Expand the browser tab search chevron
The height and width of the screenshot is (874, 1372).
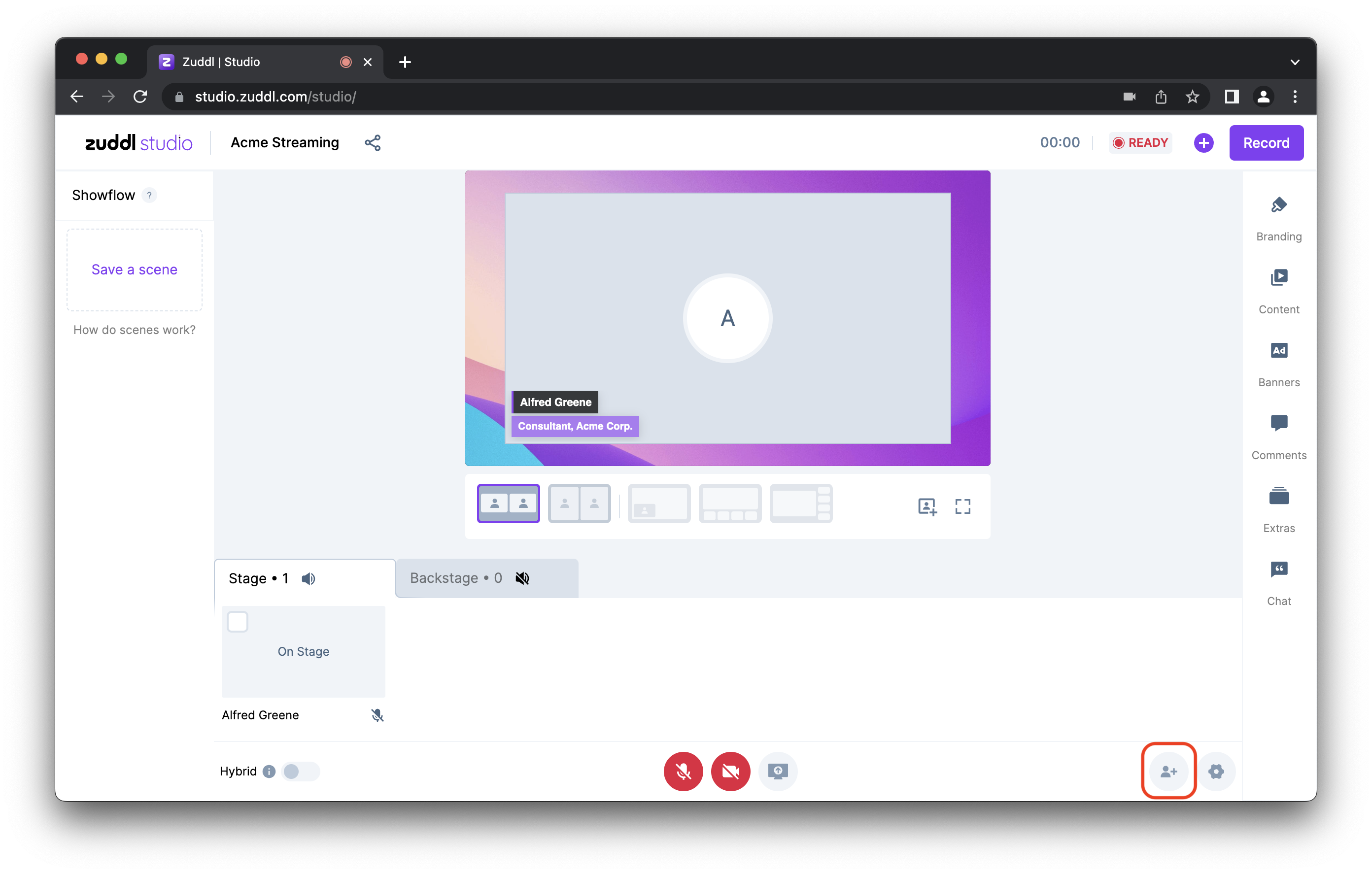pos(1295,62)
